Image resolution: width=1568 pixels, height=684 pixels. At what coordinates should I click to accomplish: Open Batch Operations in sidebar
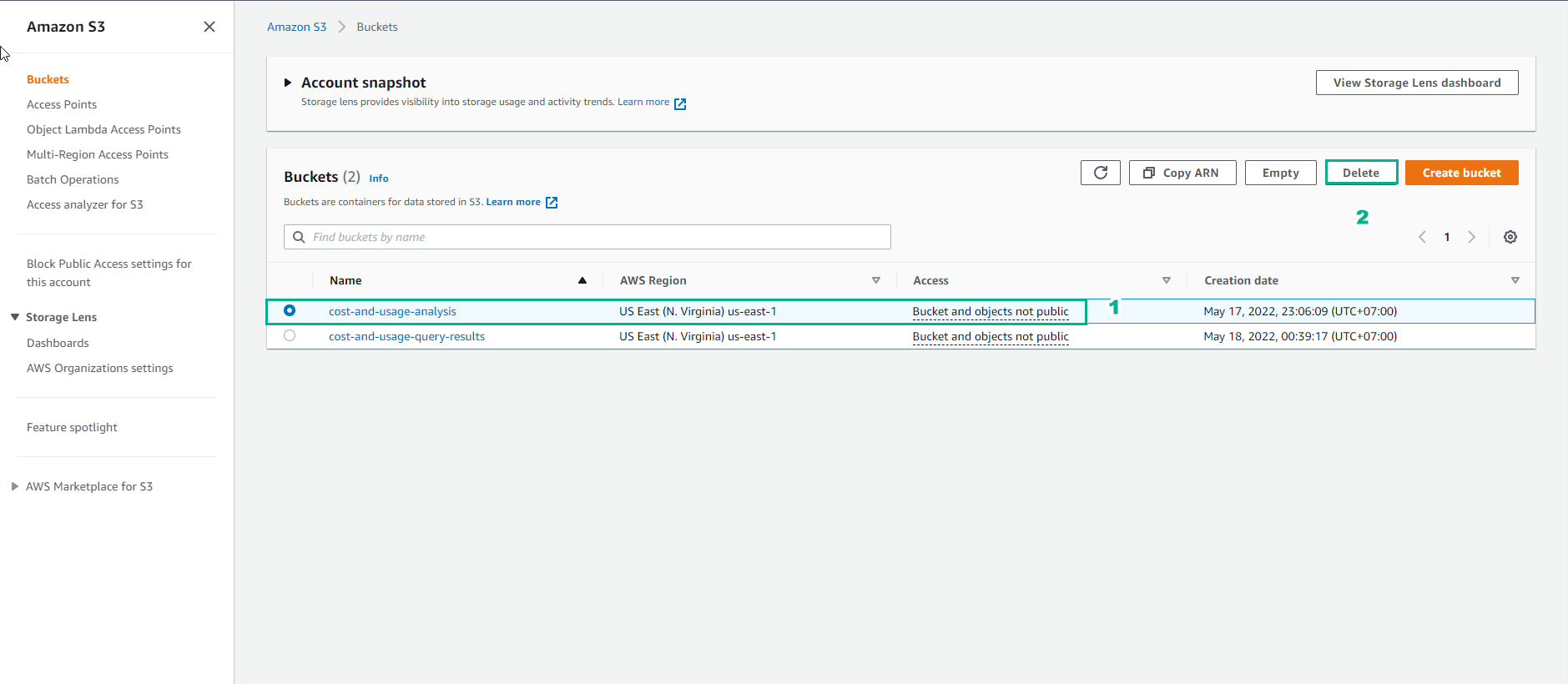coord(73,179)
